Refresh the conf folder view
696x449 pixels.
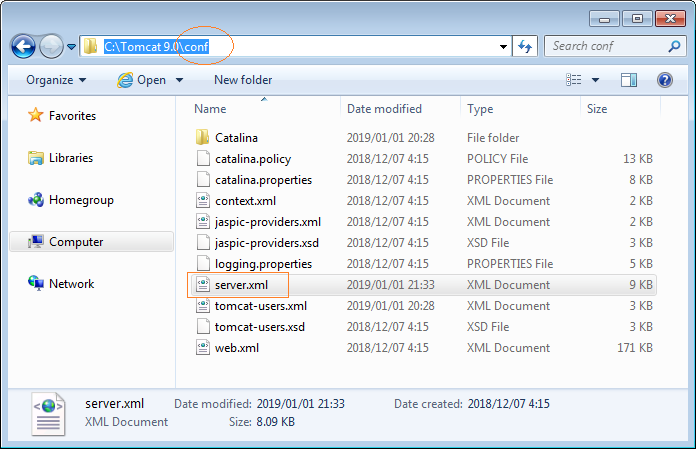525,46
